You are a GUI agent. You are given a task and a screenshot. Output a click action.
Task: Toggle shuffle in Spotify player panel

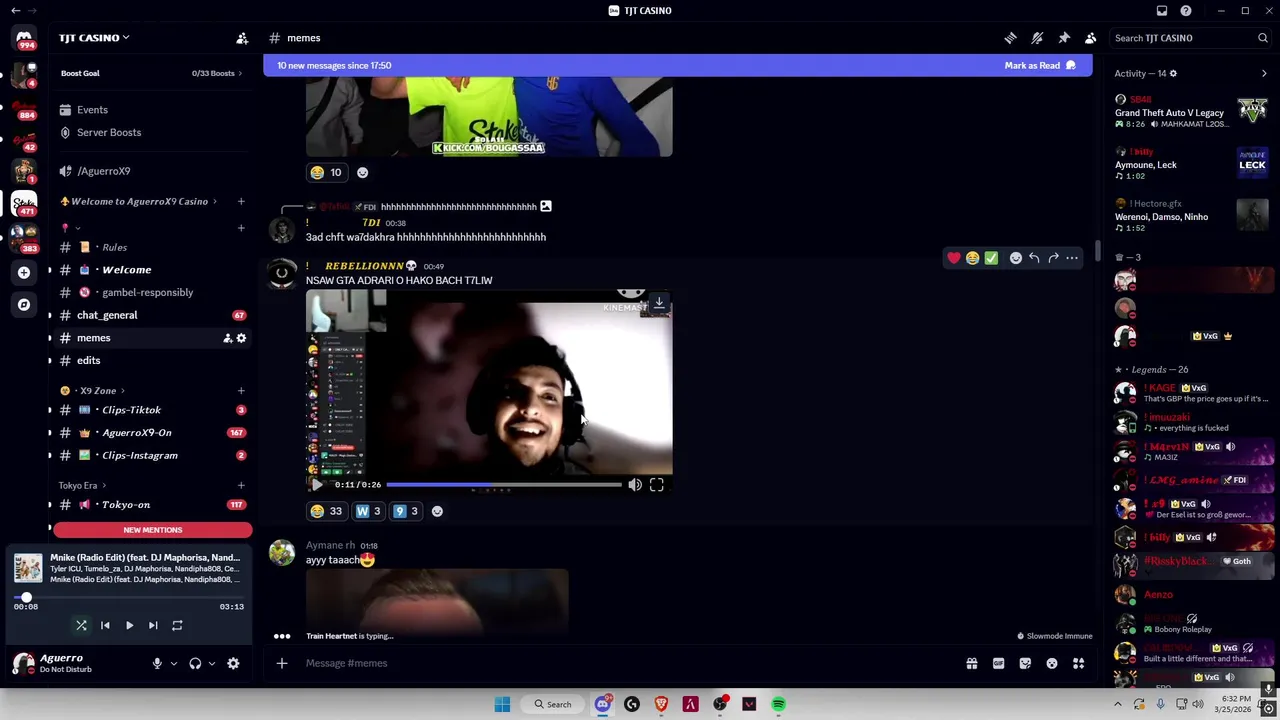81,625
